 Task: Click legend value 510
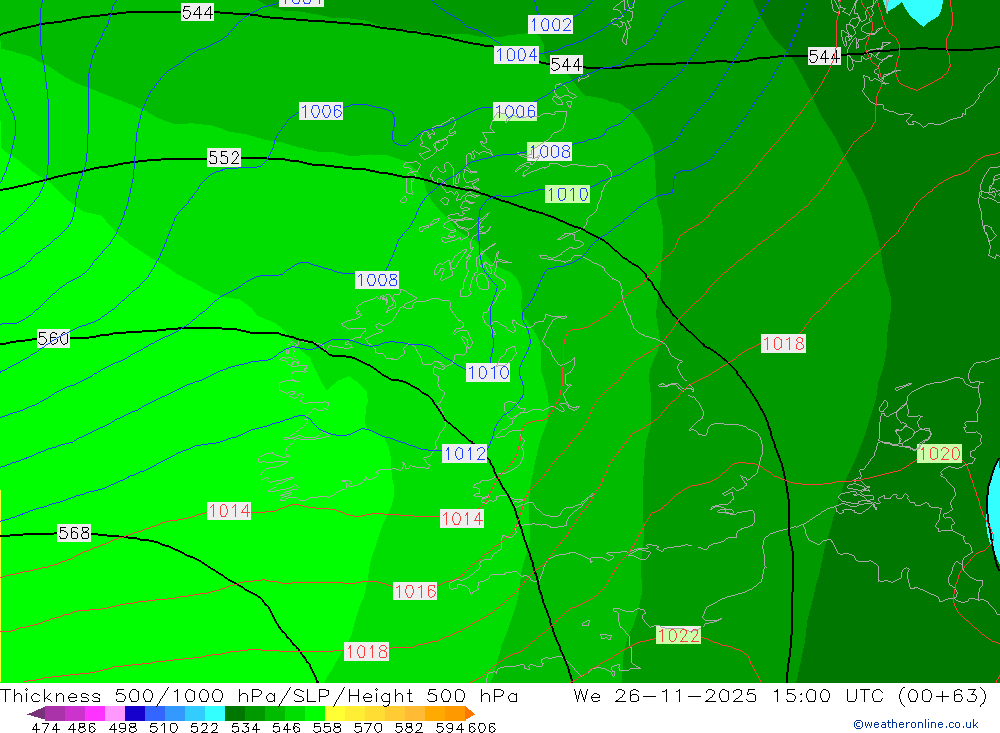(x=164, y=727)
